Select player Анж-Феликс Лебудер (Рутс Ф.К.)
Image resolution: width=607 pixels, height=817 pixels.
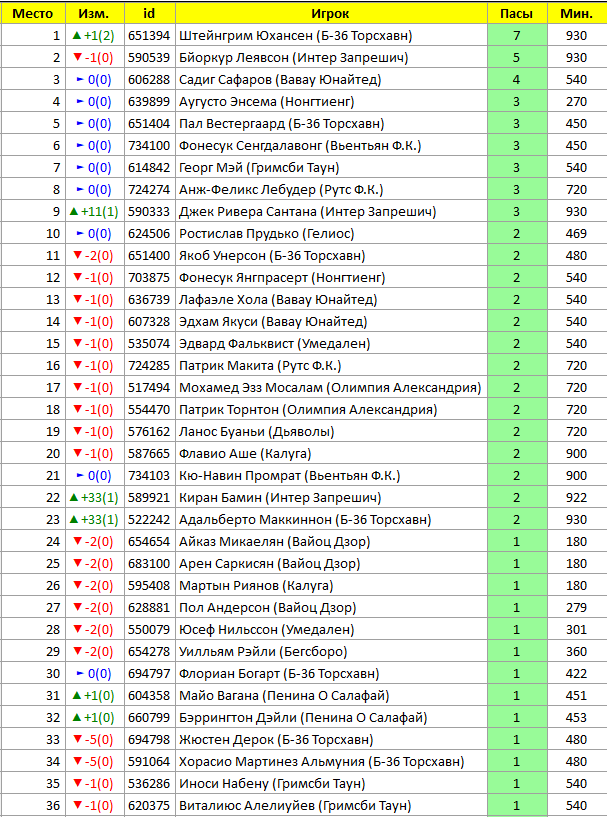281,190
